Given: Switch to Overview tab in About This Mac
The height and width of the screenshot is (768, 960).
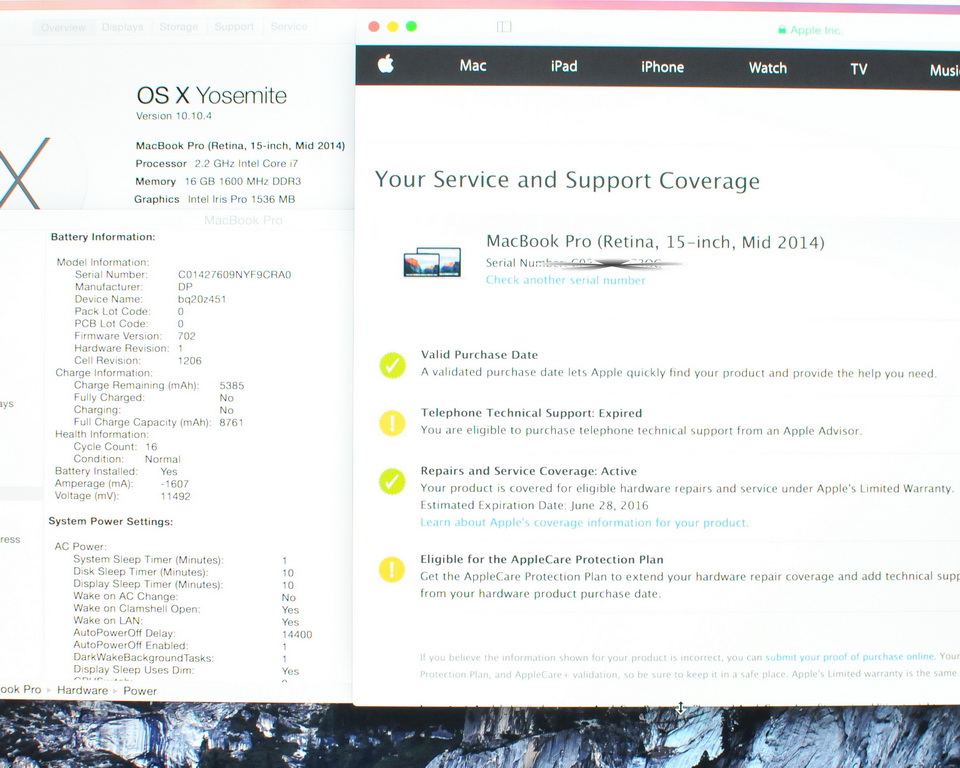Looking at the screenshot, I should point(63,27).
